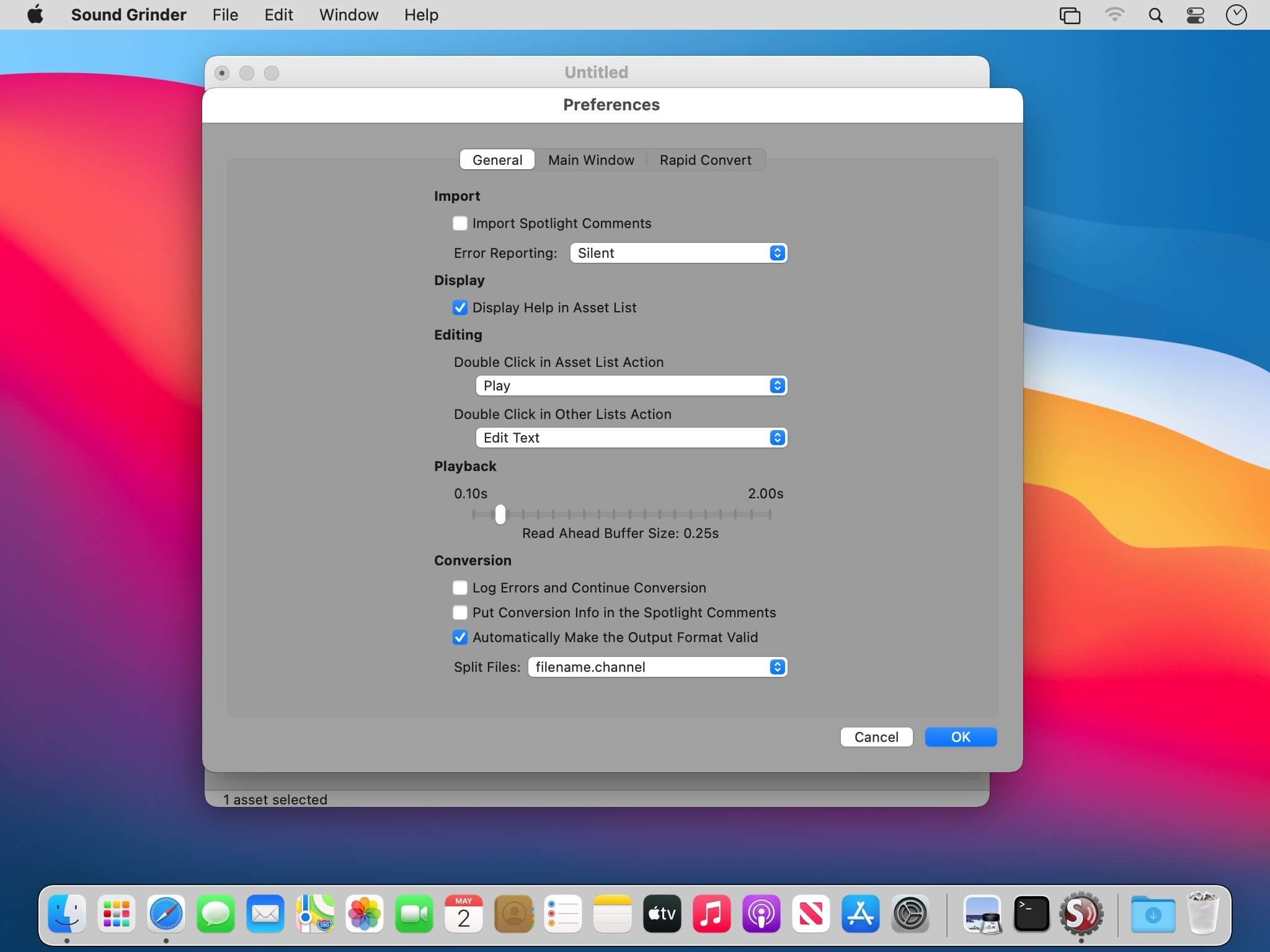Open the Error Reporting dropdown
The width and height of the screenshot is (1270, 952).
678,253
